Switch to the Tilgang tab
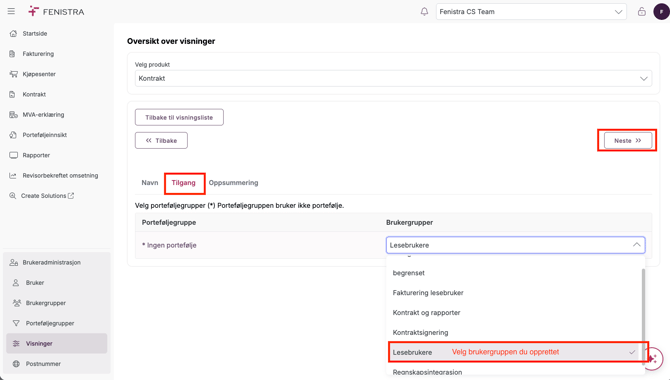This screenshot has height=380, width=670. [x=184, y=183]
